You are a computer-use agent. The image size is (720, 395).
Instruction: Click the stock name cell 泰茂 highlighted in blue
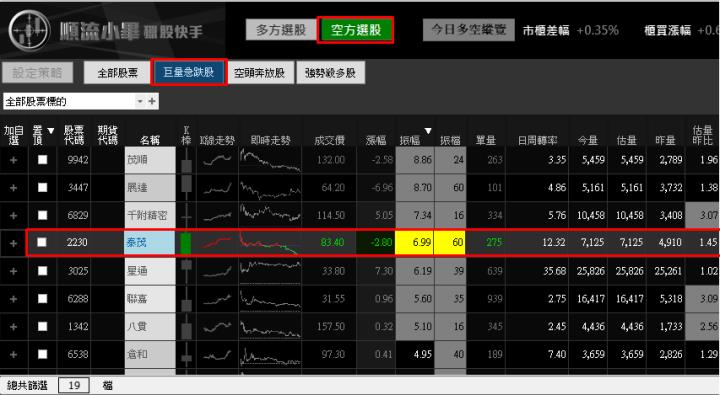click(150, 243)
